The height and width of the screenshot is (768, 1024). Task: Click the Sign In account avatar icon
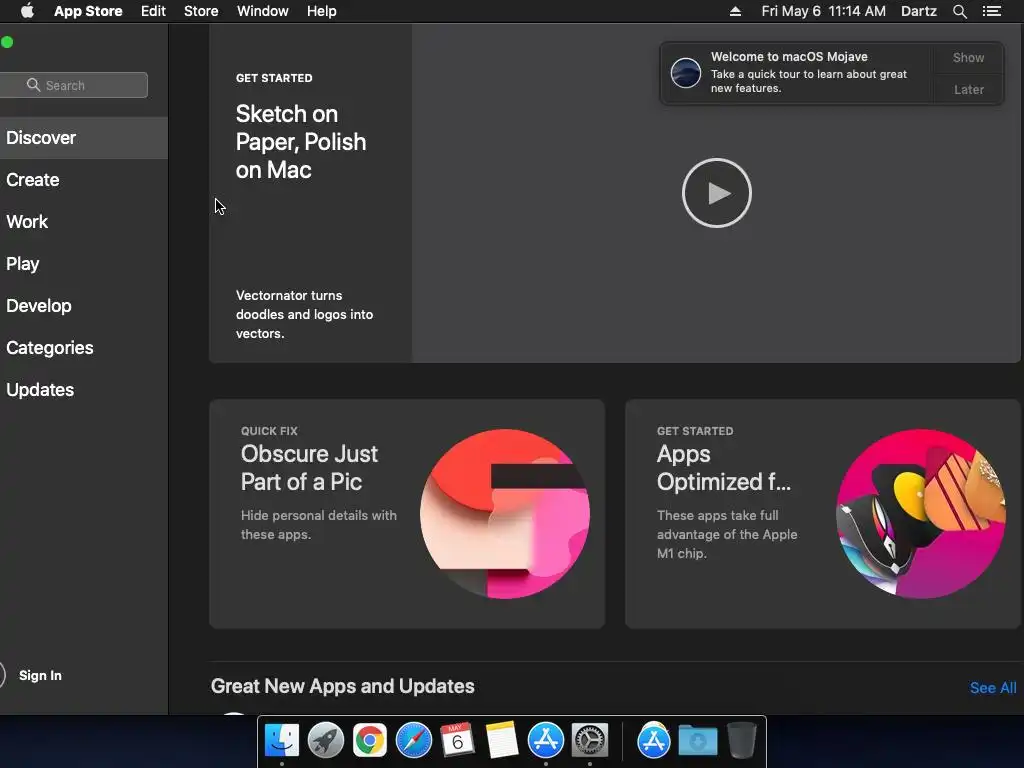coord(2,675)
